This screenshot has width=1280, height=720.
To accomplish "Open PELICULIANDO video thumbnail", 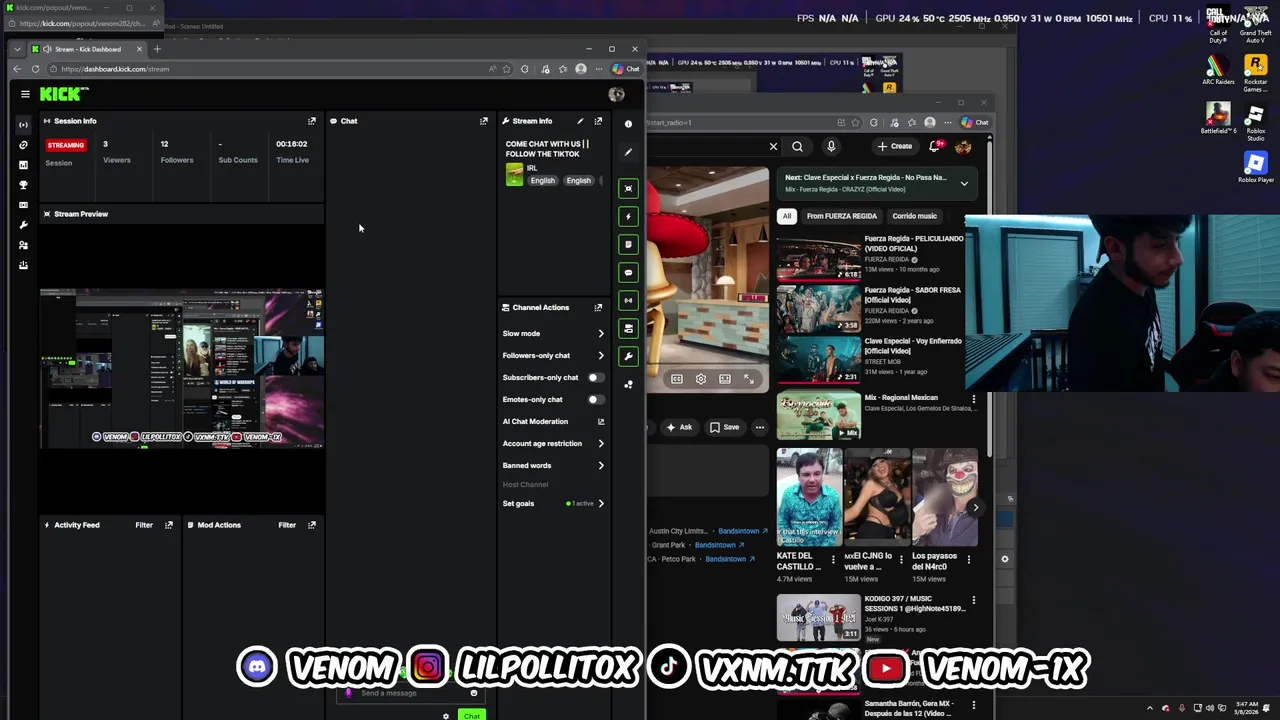I will [x=819, y=258].
